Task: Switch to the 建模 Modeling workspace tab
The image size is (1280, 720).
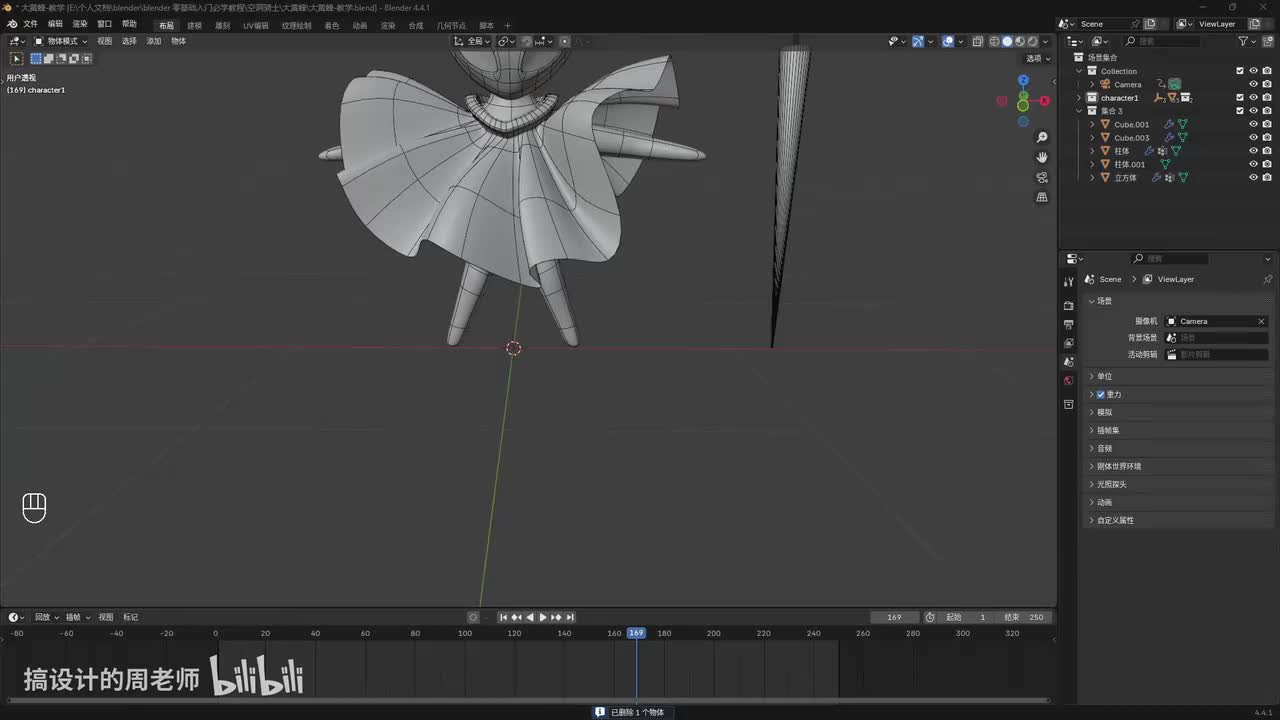Action: click(x=194, y=25)
